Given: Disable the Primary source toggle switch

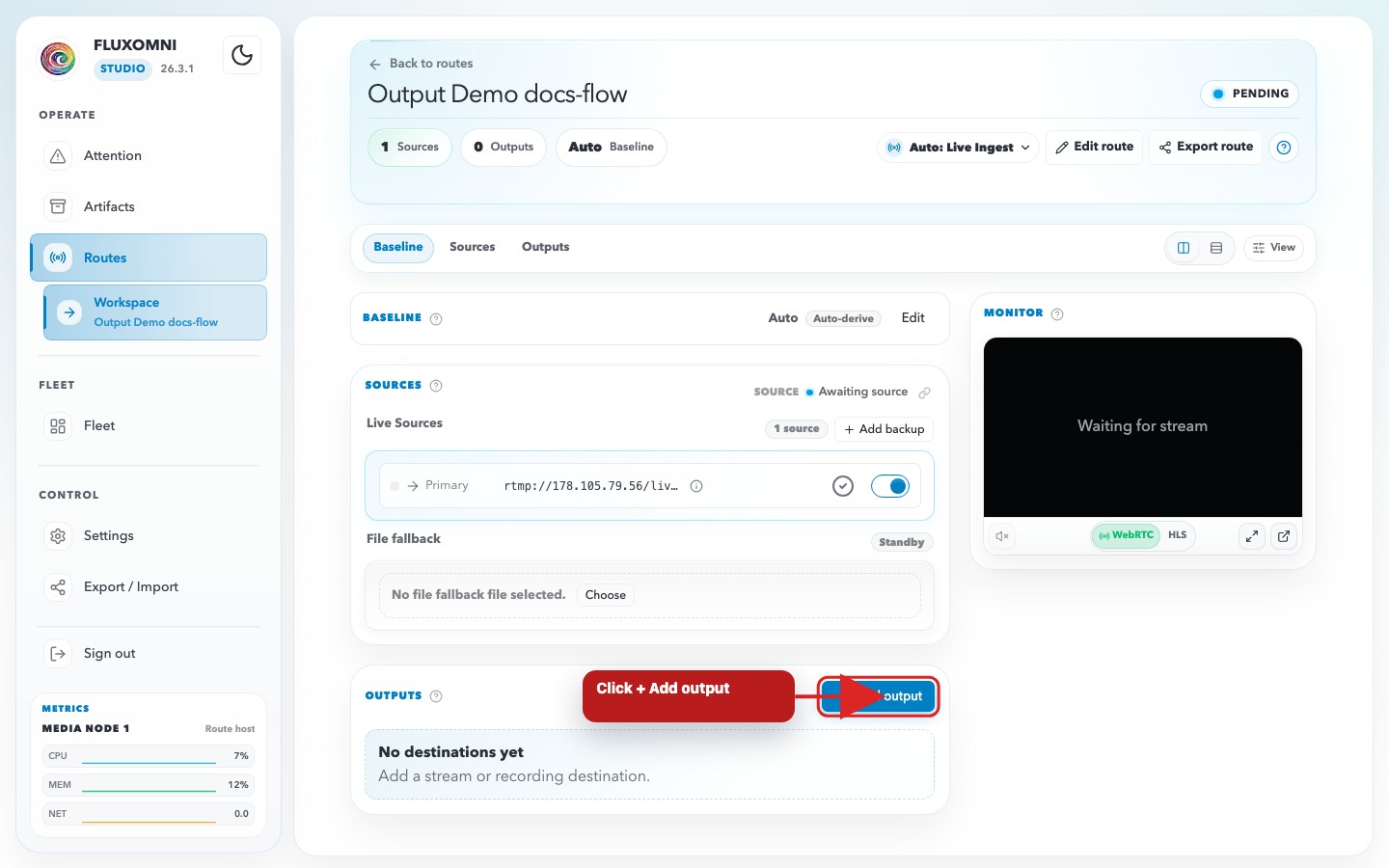Looking at the screenshot, I should 890,486.
